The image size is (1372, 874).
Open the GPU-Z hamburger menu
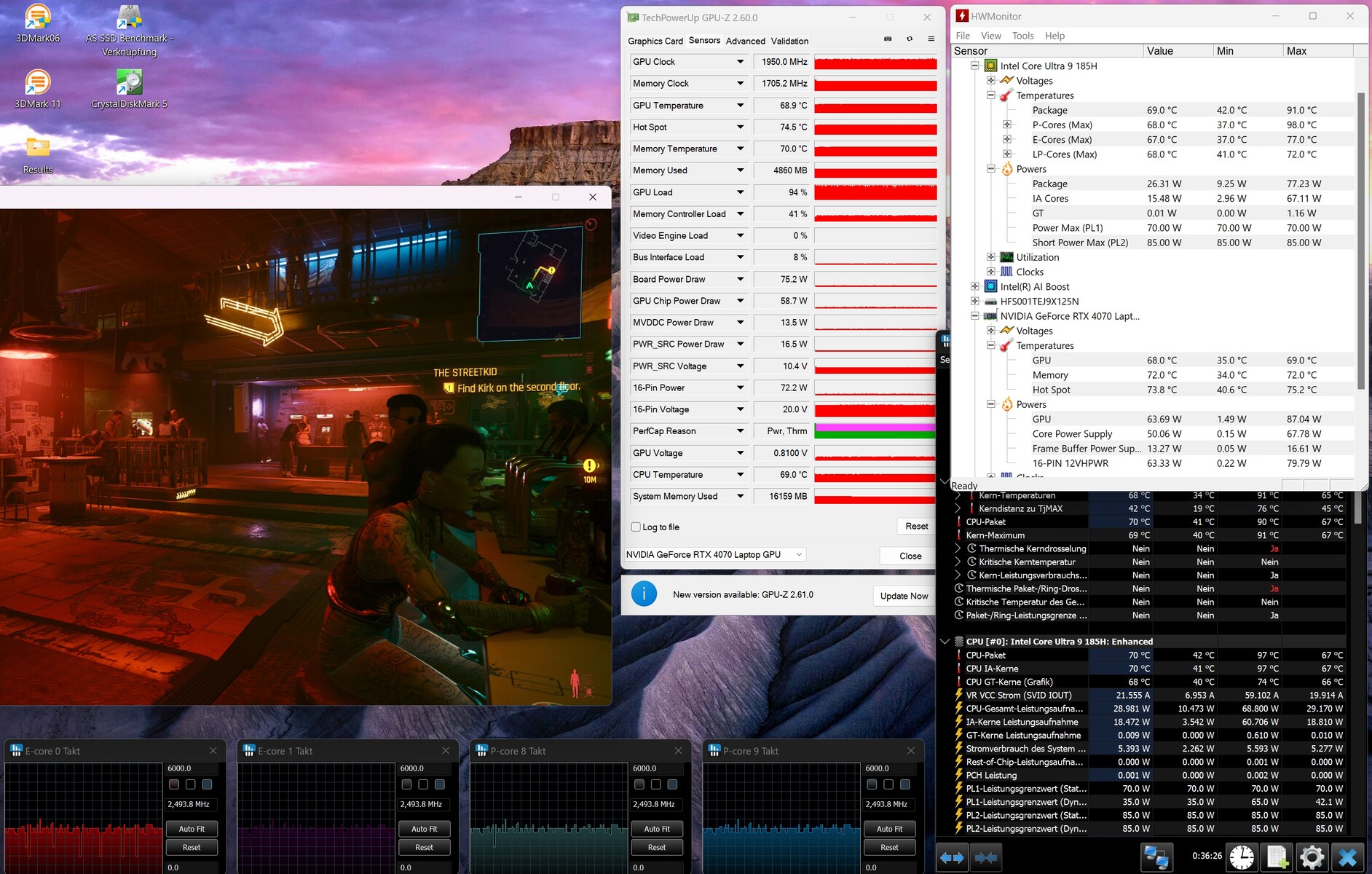click(x=931, y=39)
